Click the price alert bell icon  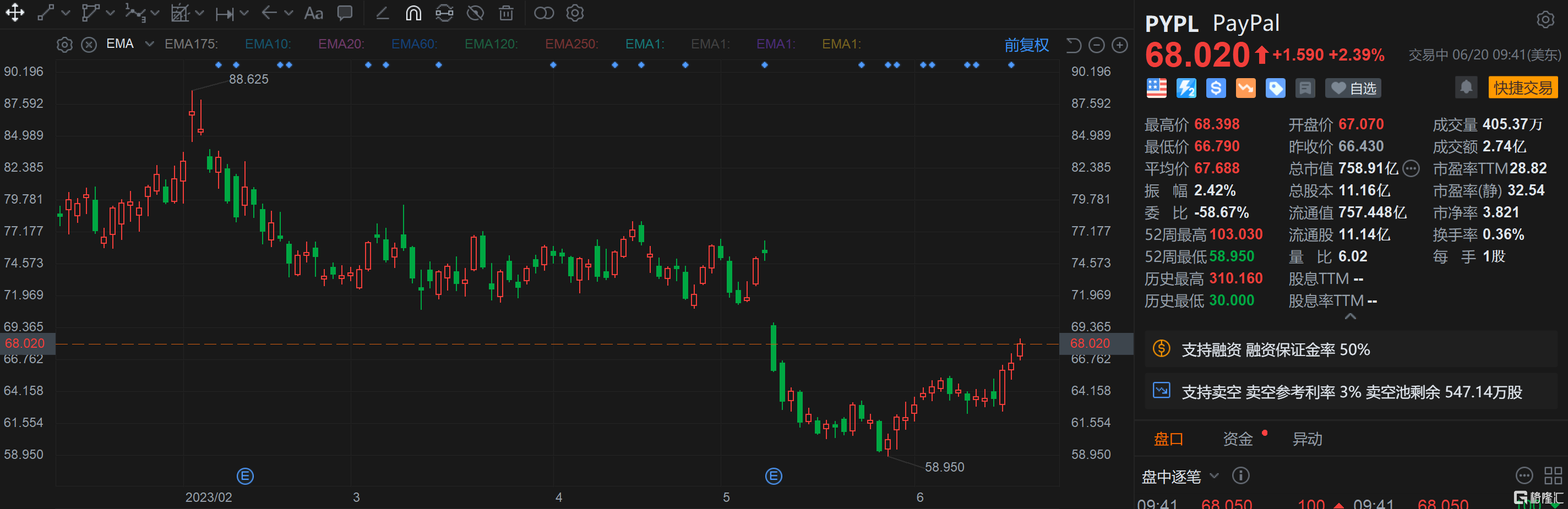point(1466,87)
